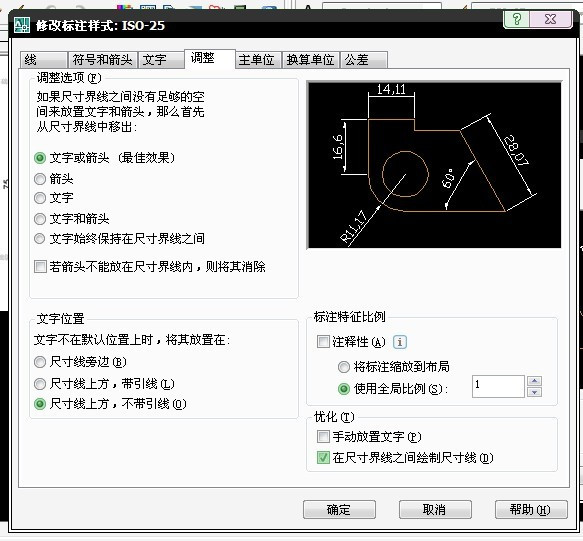This screenshot has width=583, height=541.
Task: Close the 修改标注样式 dialog
Action: (551, 19)
